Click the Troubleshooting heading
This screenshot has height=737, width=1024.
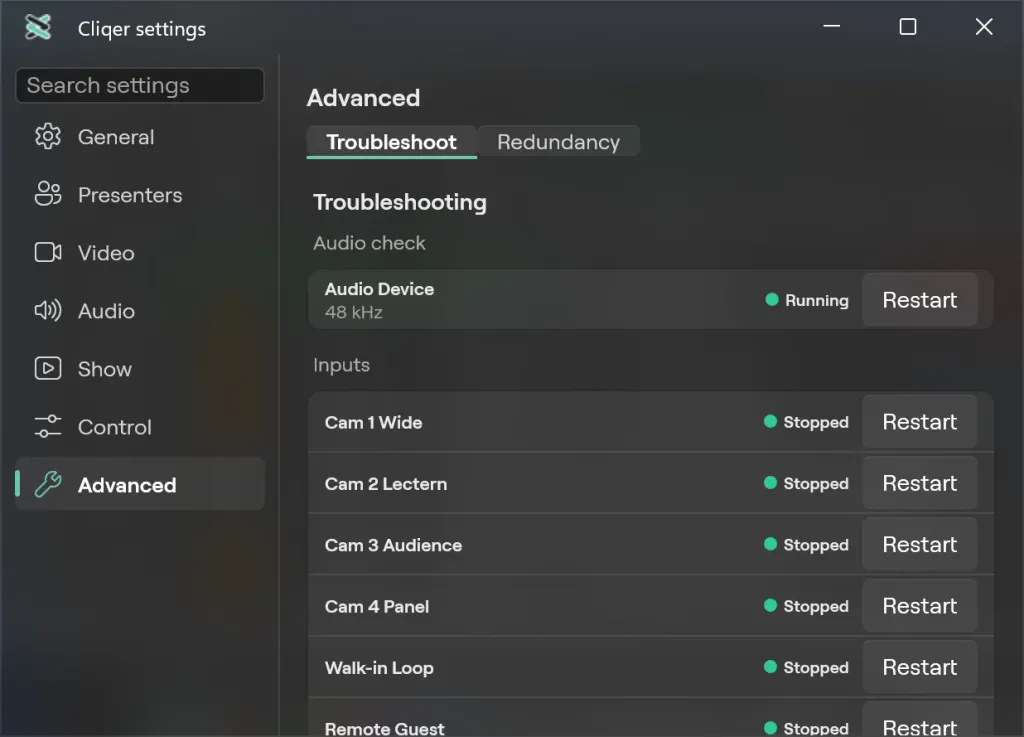coord(400,202)
